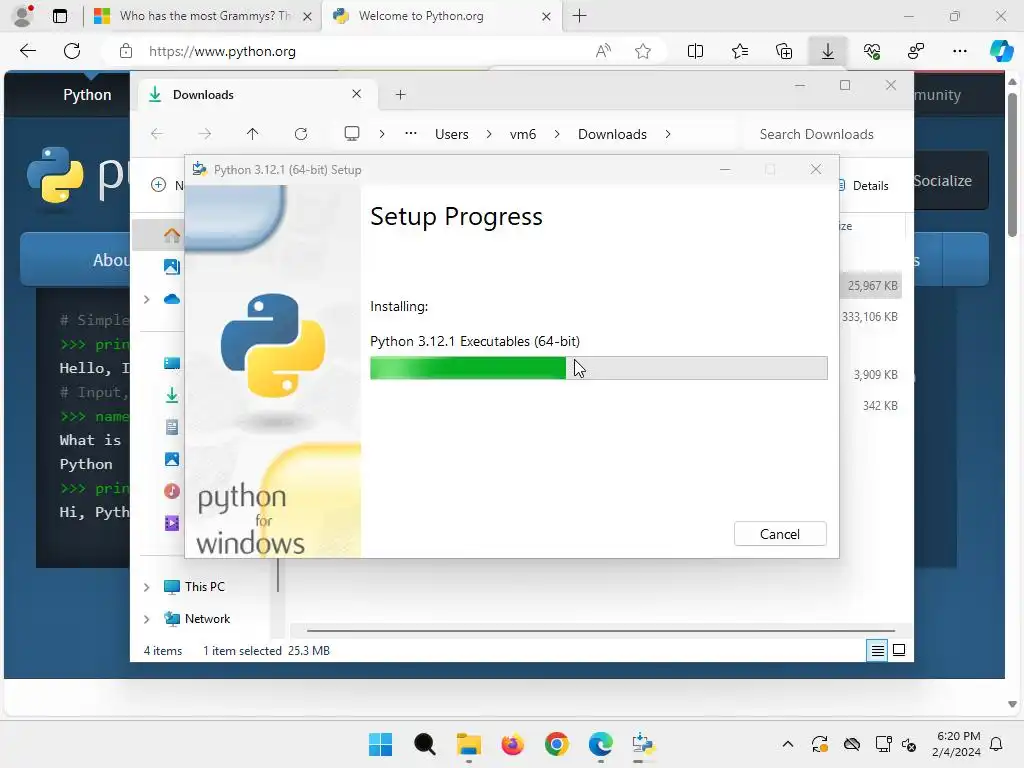Open Edge Settings and more menu

click(x=959, y=51)
